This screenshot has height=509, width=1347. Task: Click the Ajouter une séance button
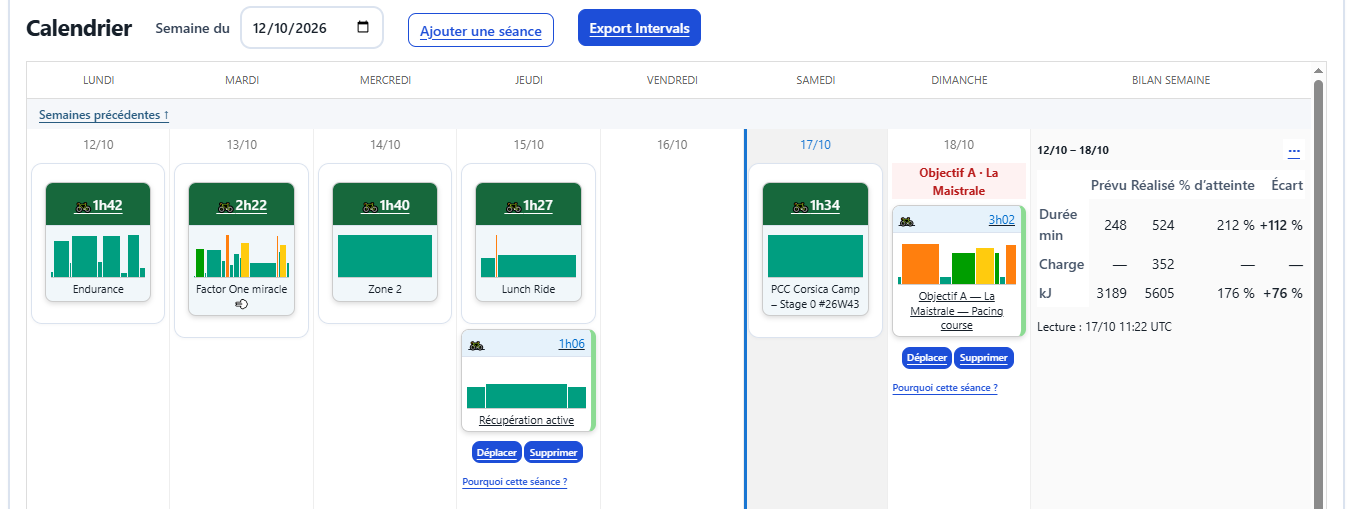tap(481, 31)
